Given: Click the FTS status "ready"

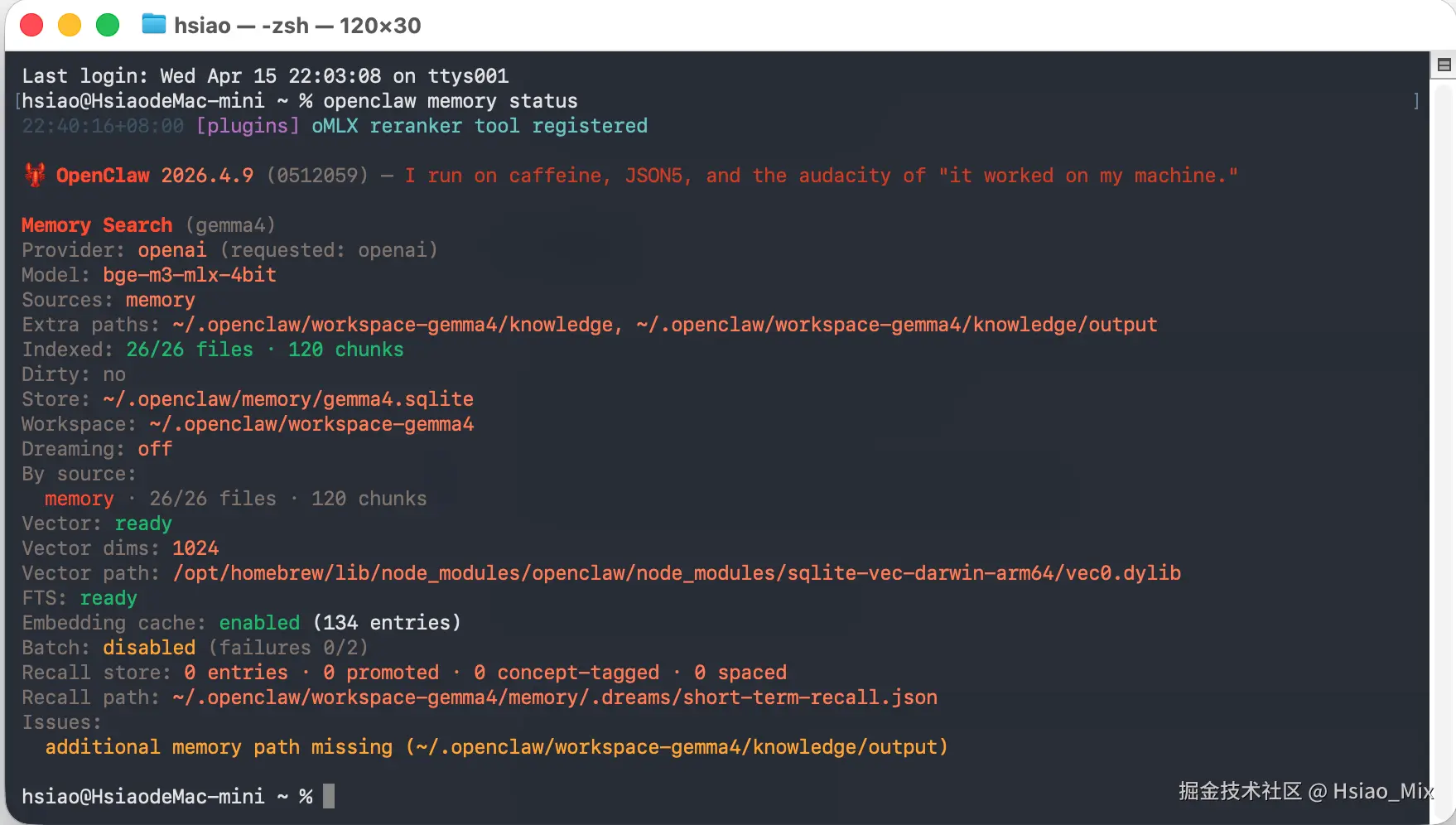Looking at the screenshot, I should pyautogui.click(x=108, y=598).
